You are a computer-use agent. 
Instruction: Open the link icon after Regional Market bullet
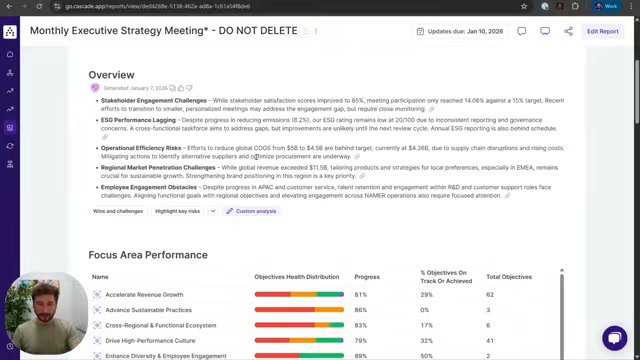click(x=362, y=176)
